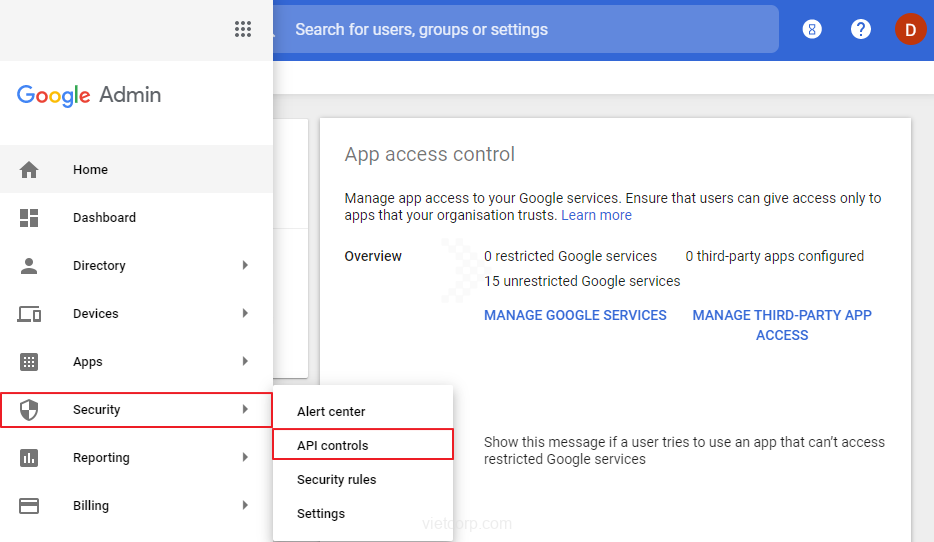Click the Home house icon
Screen dimensions: 934x542
pyautogui.click(x=29, y=170)
